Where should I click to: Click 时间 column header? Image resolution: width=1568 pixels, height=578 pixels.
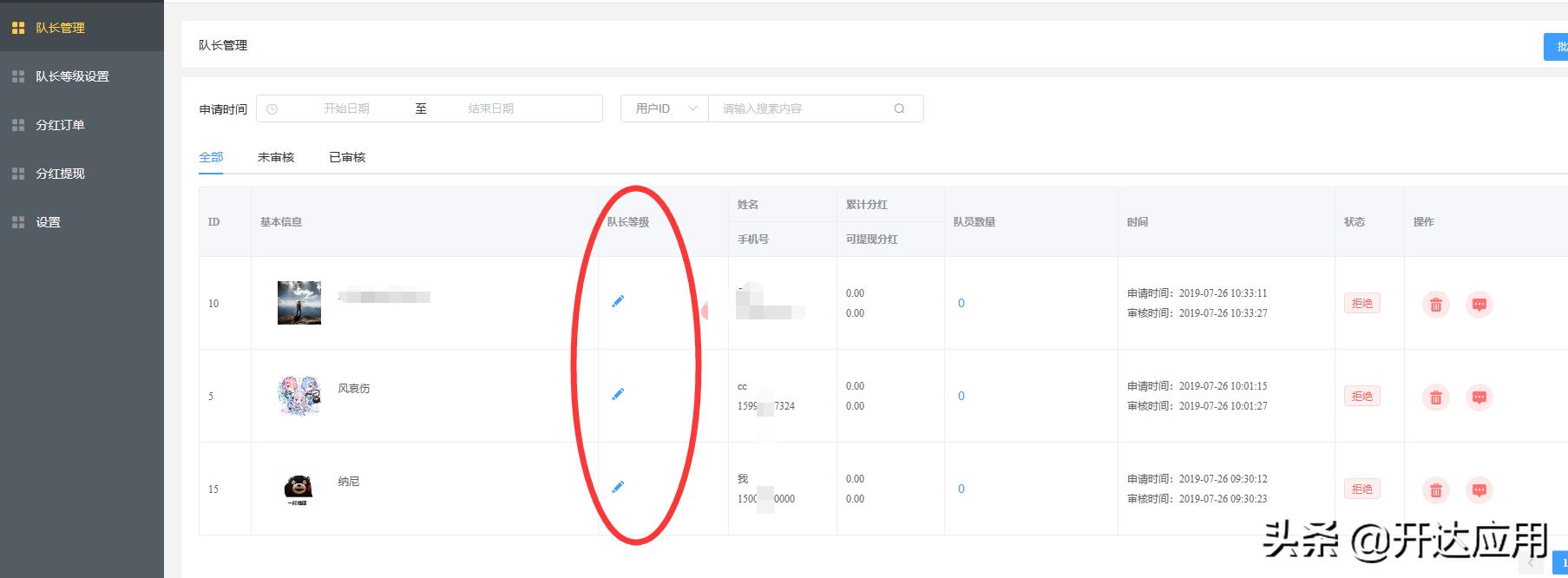[x=1138, y=221]
